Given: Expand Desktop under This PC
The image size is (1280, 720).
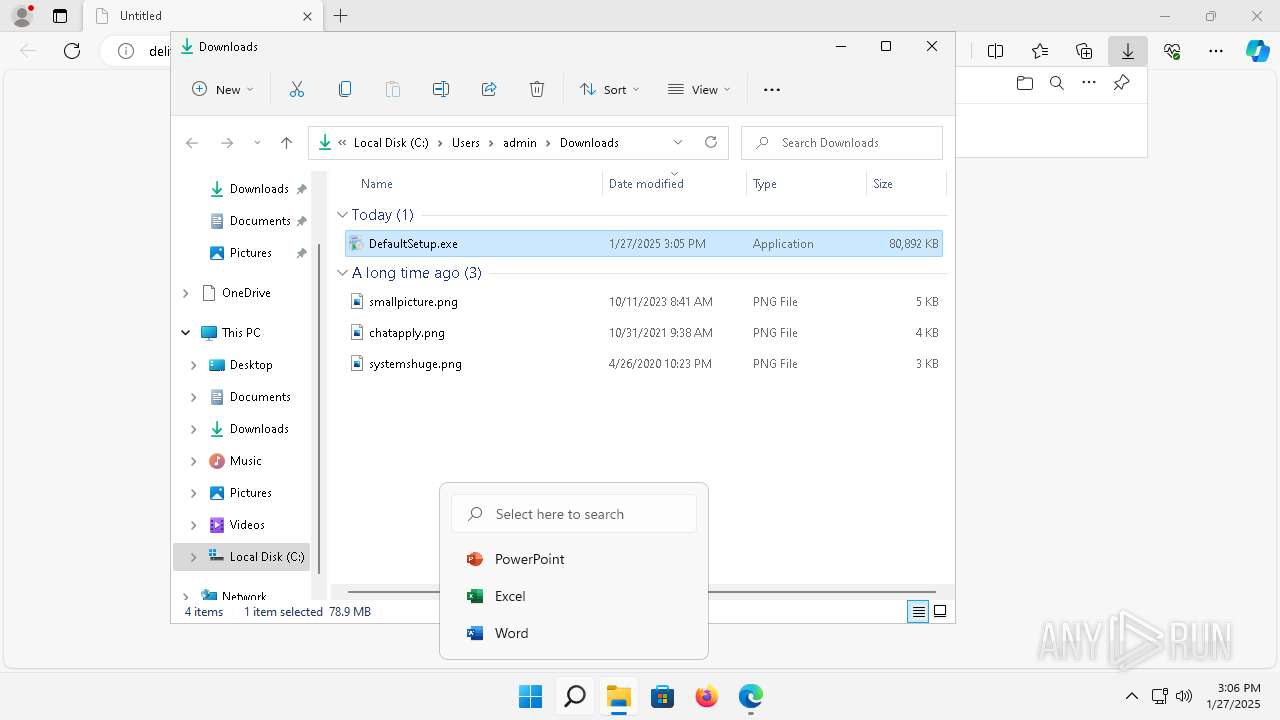Looking at the screenshot, I should (194, 365).
